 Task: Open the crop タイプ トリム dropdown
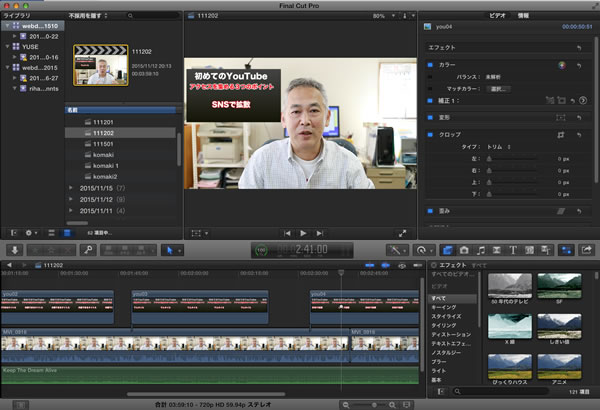point(499,147)
